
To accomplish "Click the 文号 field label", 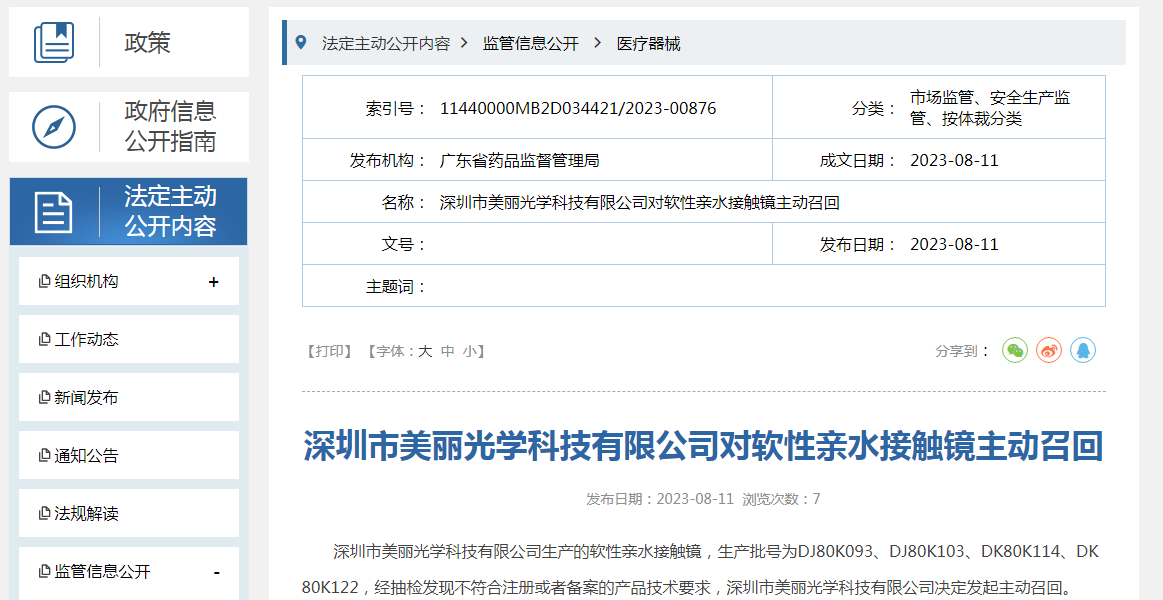I will 405,244.
